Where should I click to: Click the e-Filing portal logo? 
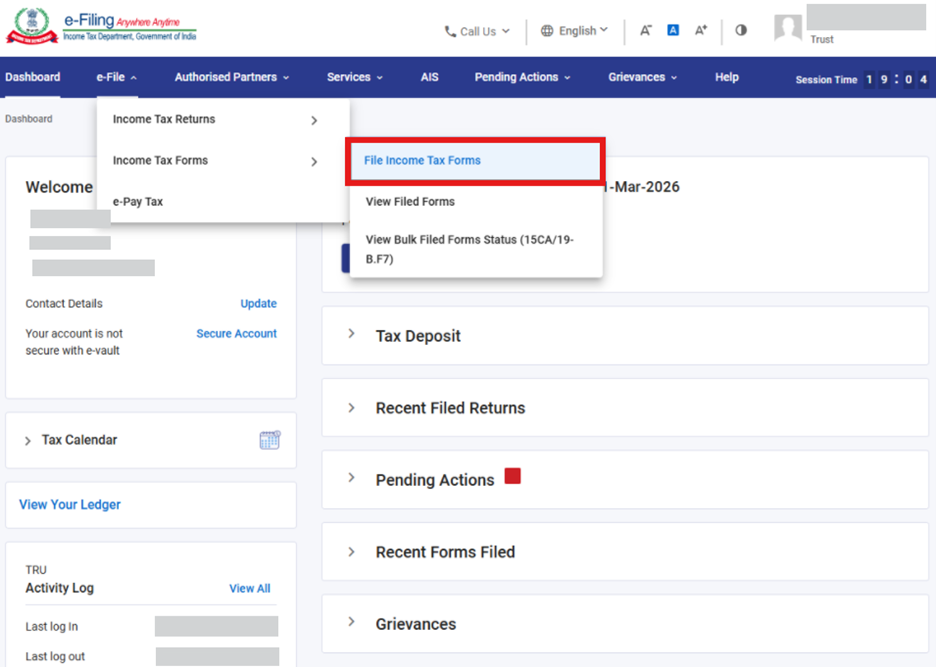click(x=101, y=27)
